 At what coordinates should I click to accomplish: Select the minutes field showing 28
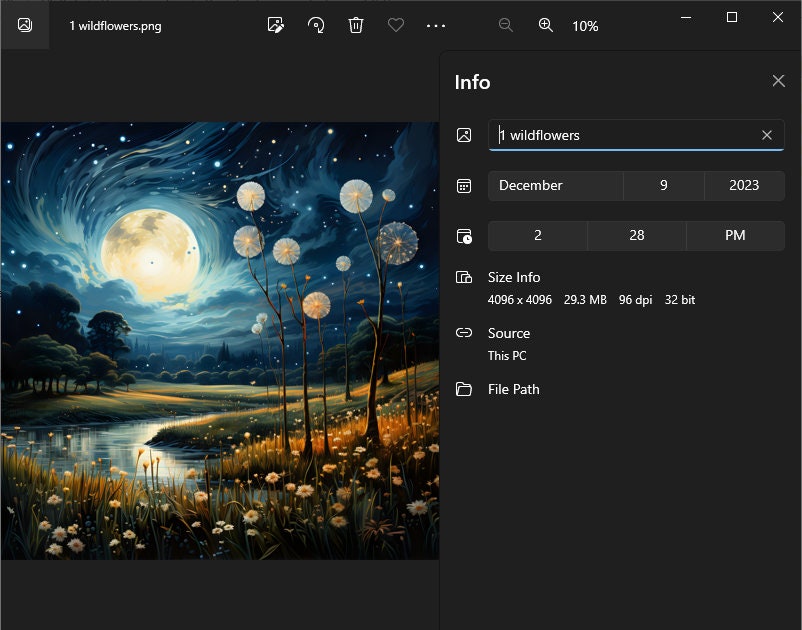tap(637, 236)
